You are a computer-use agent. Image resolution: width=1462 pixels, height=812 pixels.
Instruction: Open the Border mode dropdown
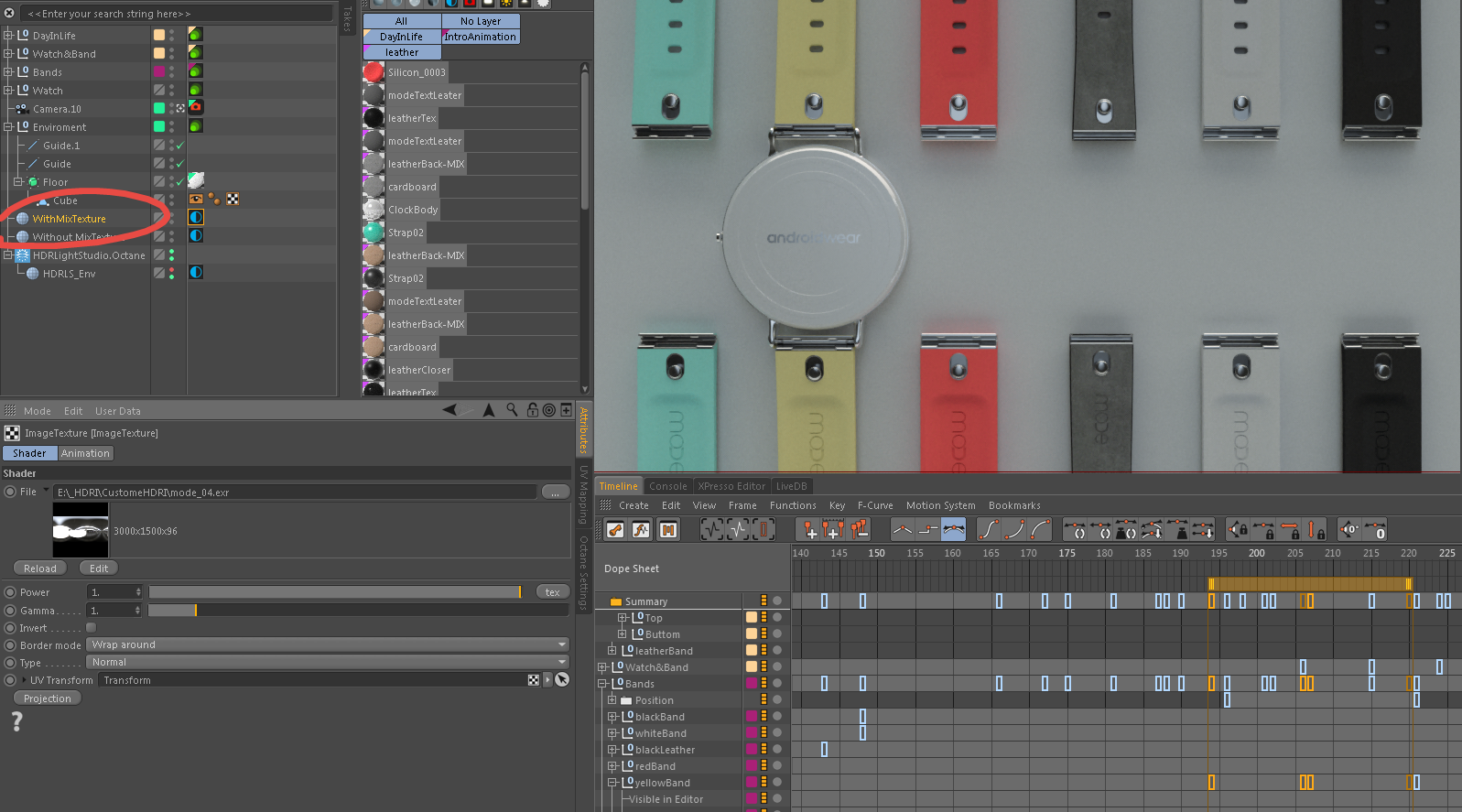(x=328, y=644)
